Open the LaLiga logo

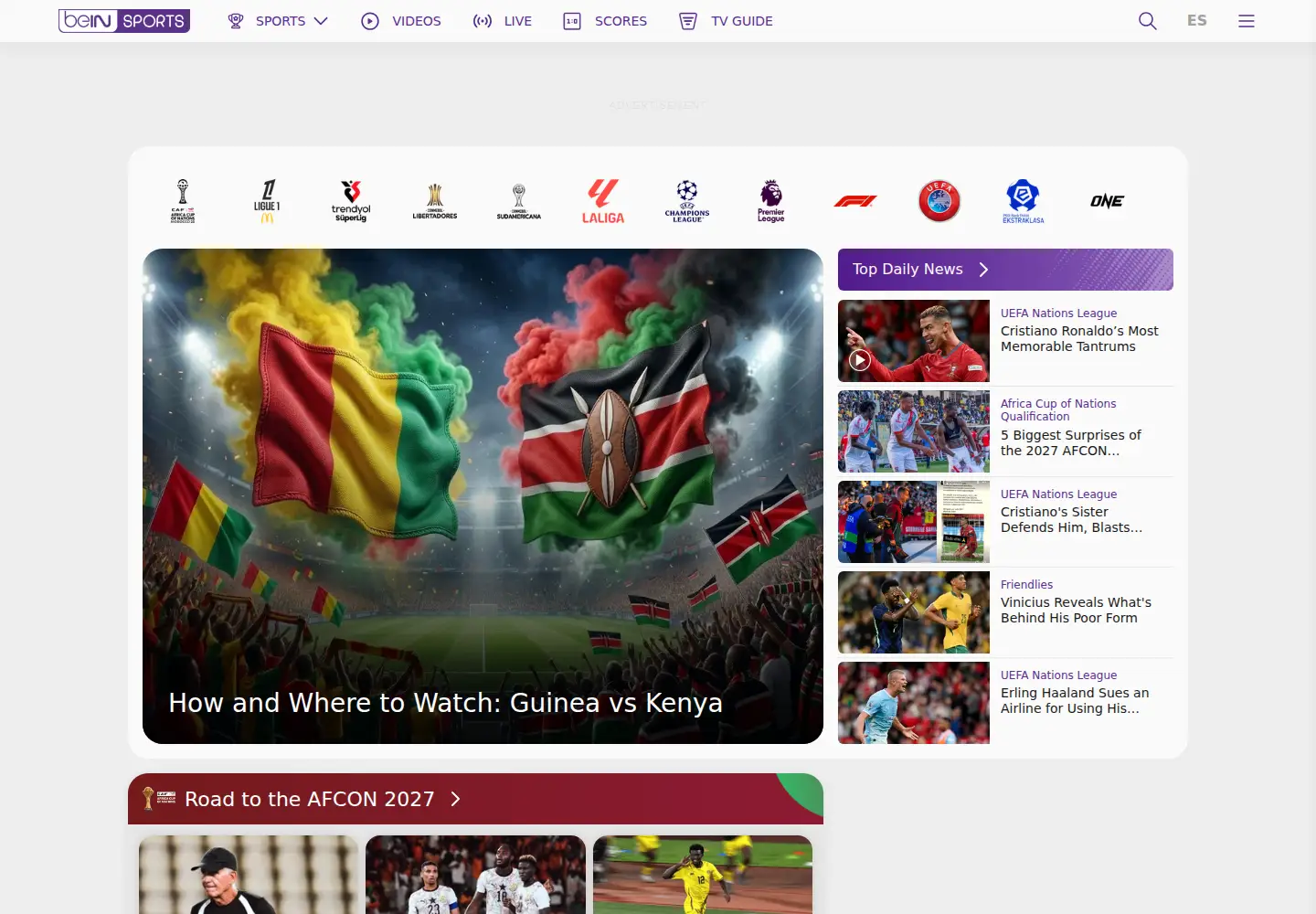tap(603, 201)
